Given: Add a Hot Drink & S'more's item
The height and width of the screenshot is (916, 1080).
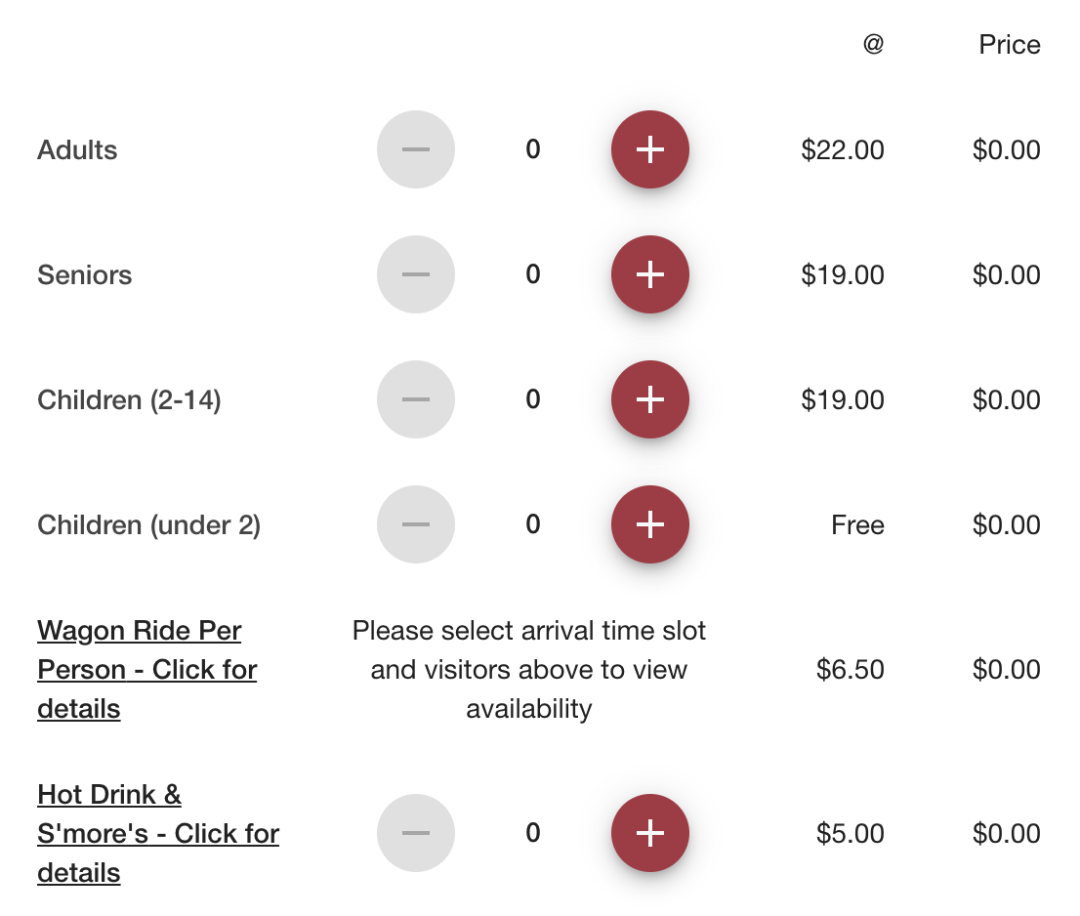Looking at the screenshot, I should [650, 833].
